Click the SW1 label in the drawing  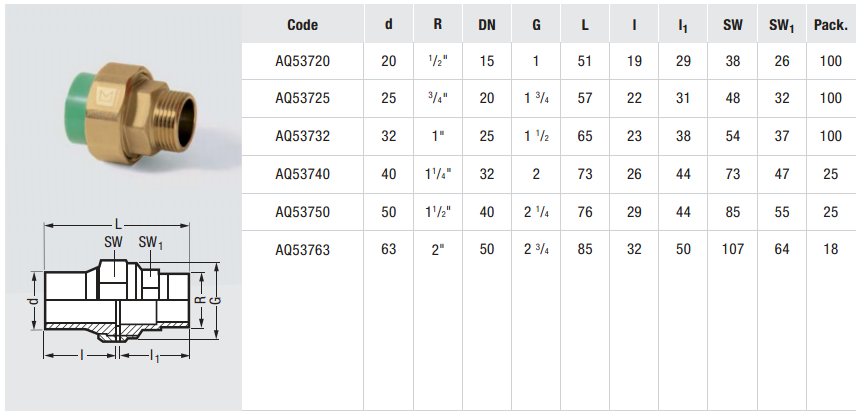[150, 243]
